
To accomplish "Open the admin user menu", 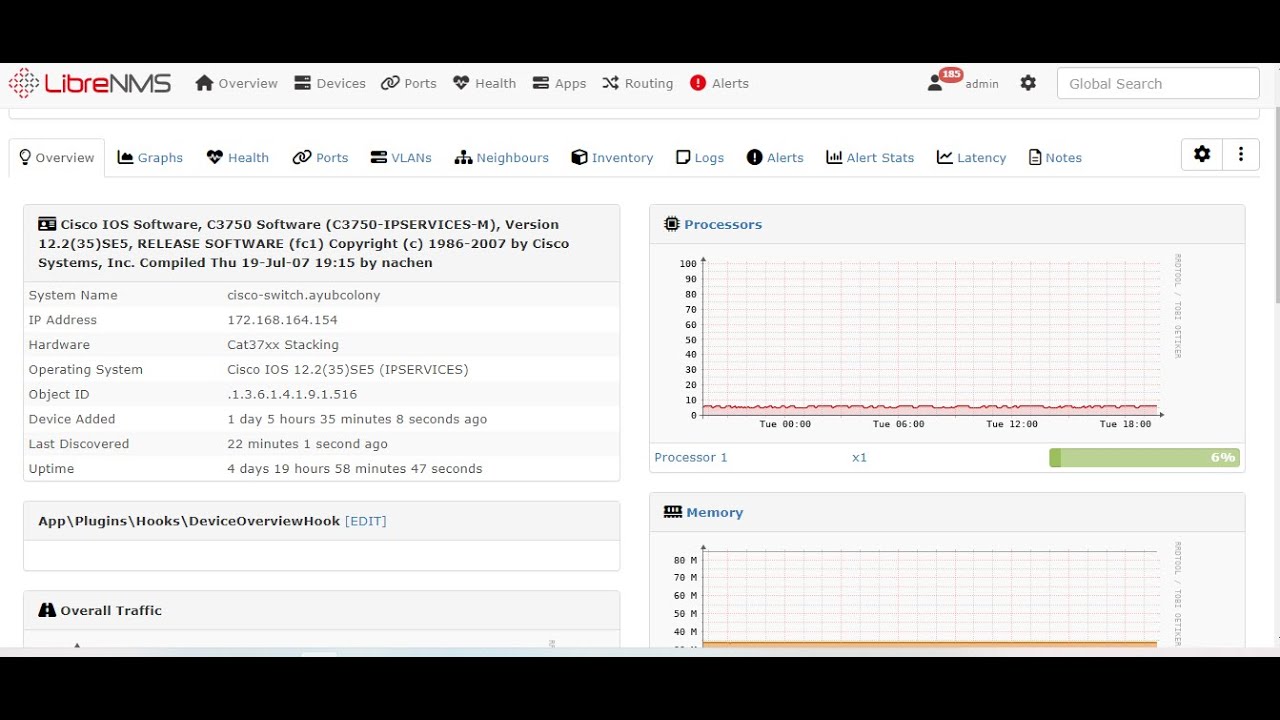I will (x=963, y=83).
